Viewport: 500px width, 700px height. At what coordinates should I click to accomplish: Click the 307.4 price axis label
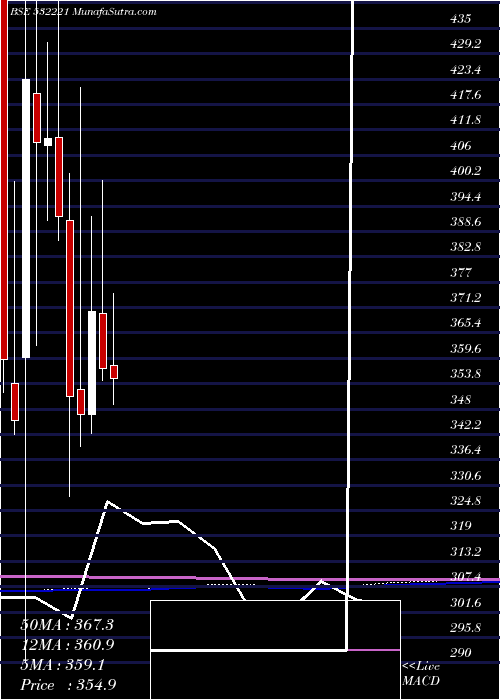tap(467, 576)
